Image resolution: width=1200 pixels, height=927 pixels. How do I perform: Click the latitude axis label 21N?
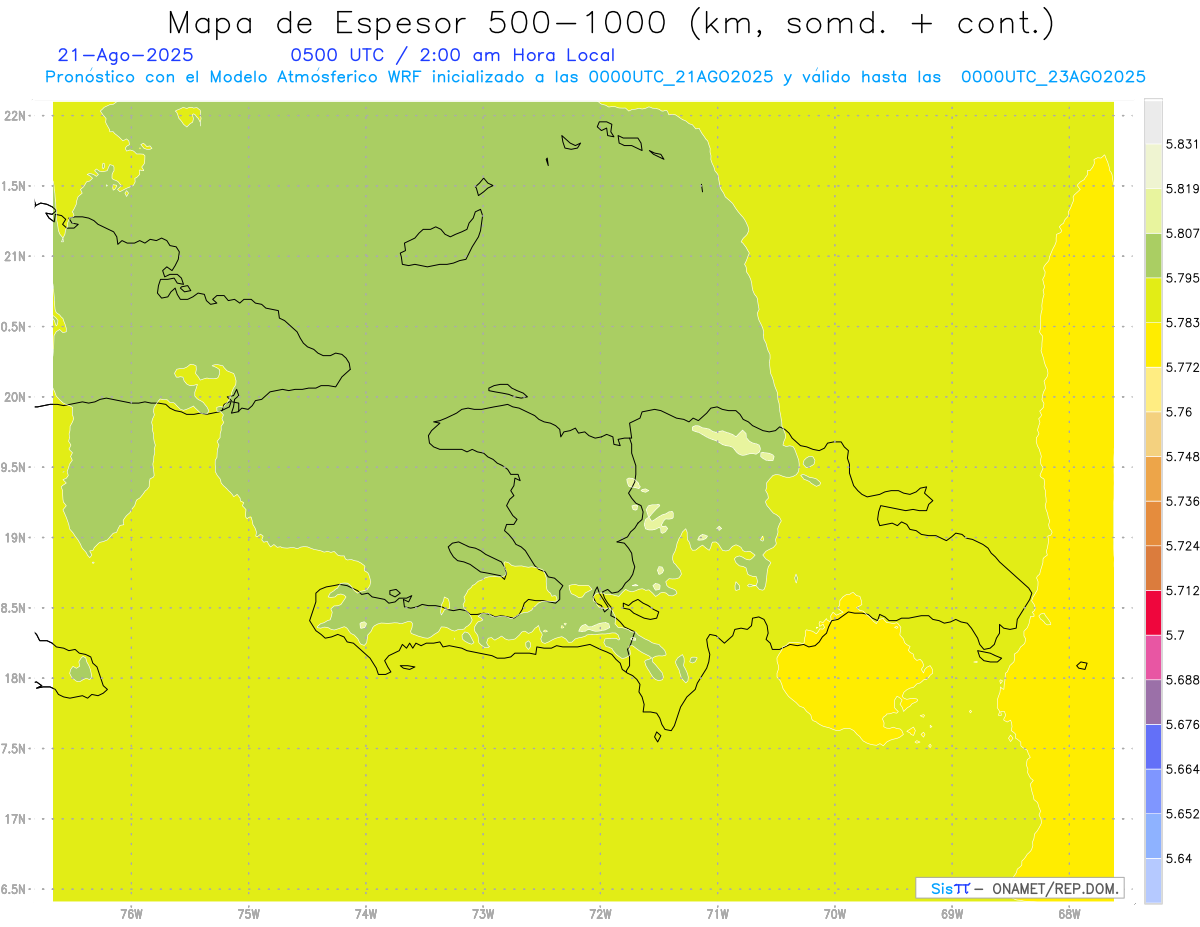coord(14,256)
